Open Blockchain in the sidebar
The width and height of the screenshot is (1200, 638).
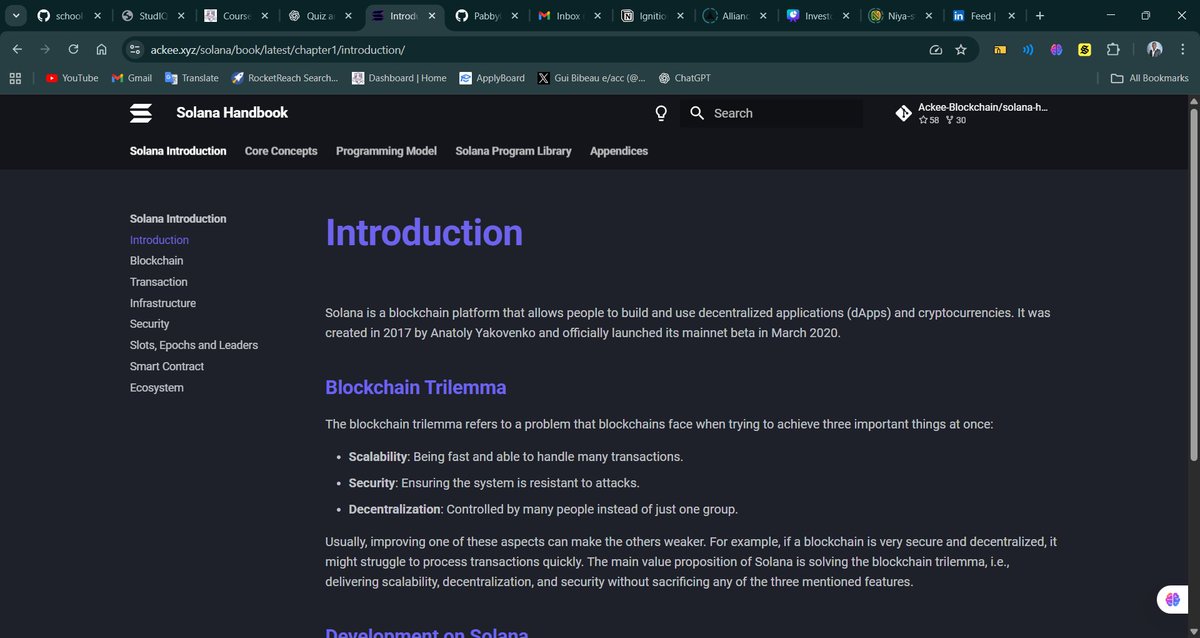[157, 260]
